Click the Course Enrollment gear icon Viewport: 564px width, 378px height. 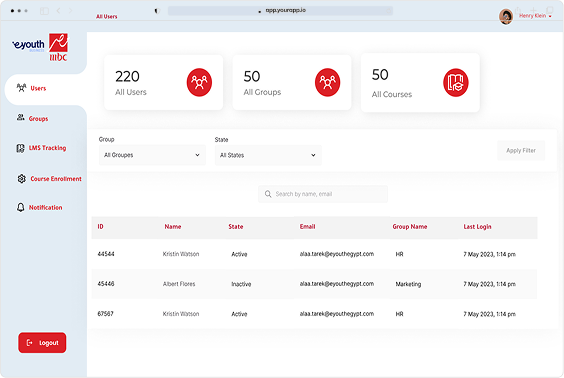[x=22, y=178]
